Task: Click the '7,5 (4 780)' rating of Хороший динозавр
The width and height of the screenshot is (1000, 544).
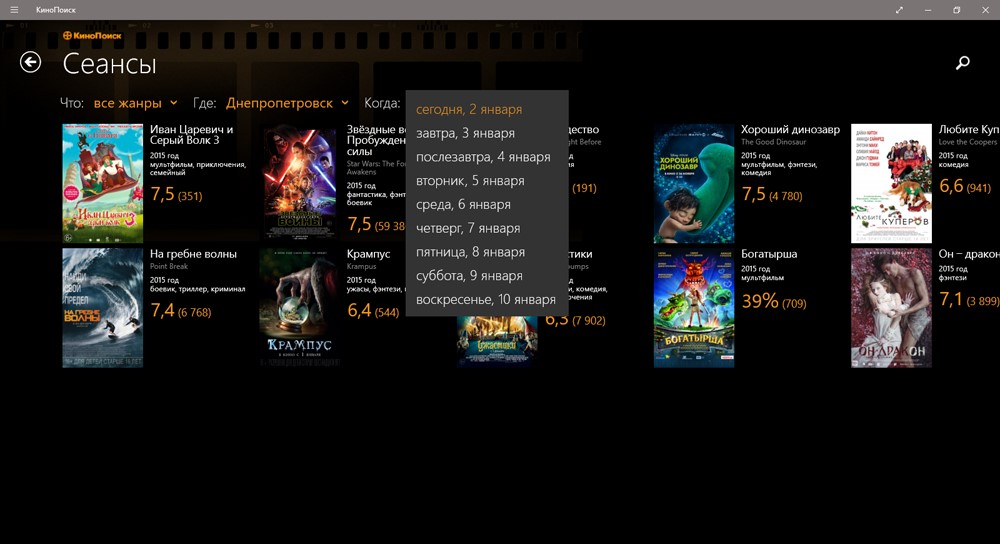Action: [772, 194]
